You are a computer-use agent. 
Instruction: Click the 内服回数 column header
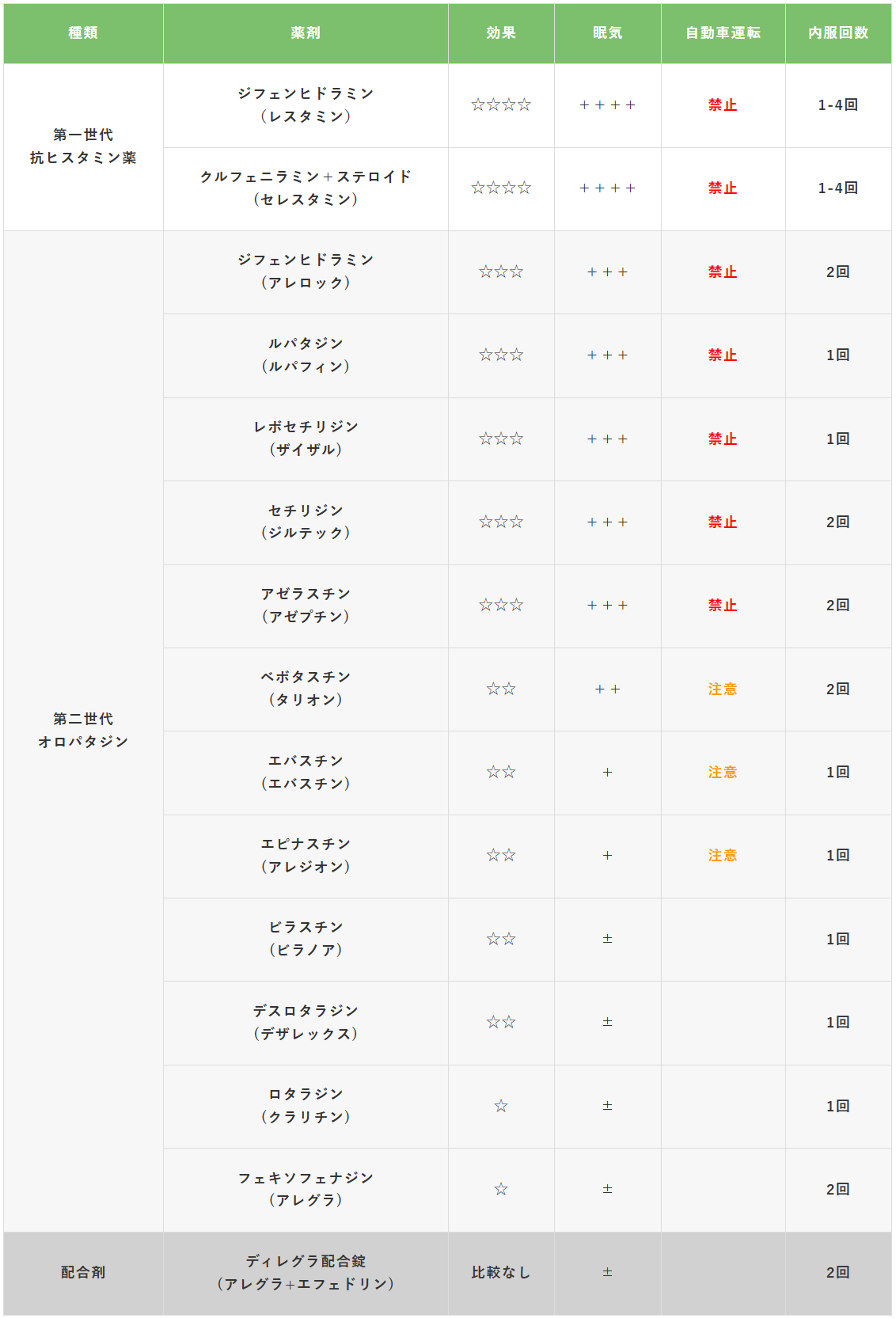tap(838, 33)
